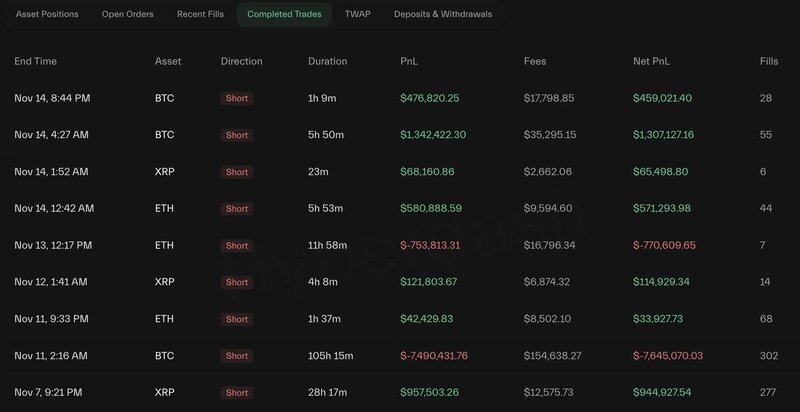This screenshot has height=412, width=800.
Task: Click the Asset column header
Action: pyautogui.click(x=168, y=61)
